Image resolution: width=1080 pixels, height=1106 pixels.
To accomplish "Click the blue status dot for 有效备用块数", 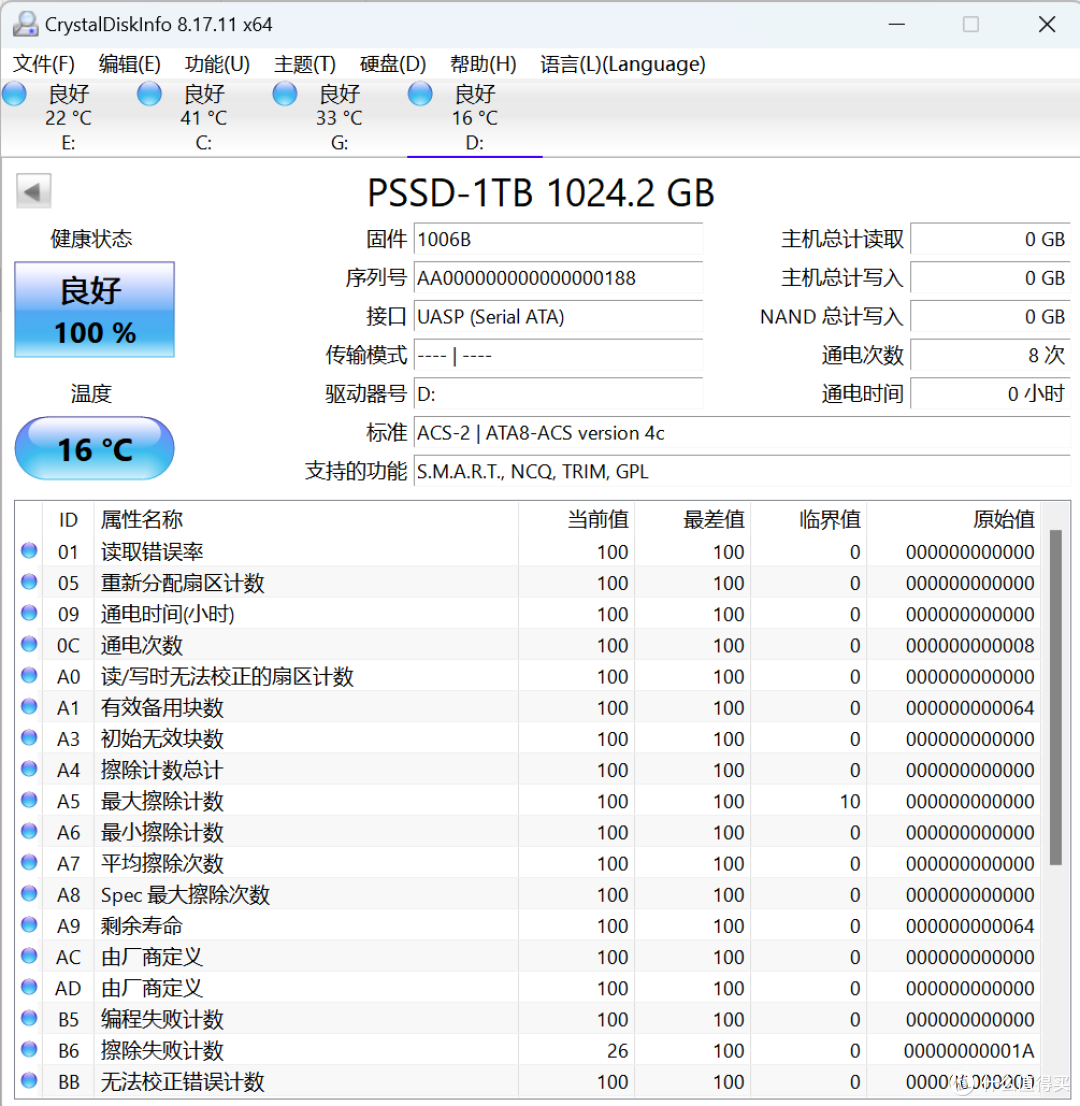I will tap(29, 706).
